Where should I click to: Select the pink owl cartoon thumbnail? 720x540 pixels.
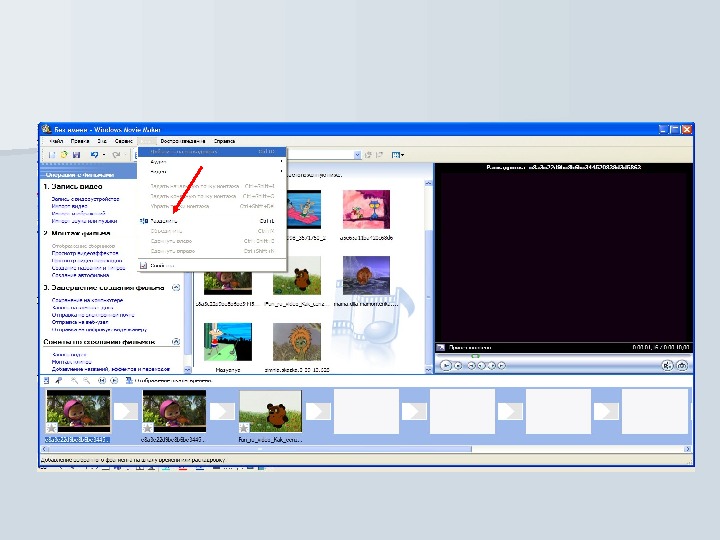click(366, 209)
